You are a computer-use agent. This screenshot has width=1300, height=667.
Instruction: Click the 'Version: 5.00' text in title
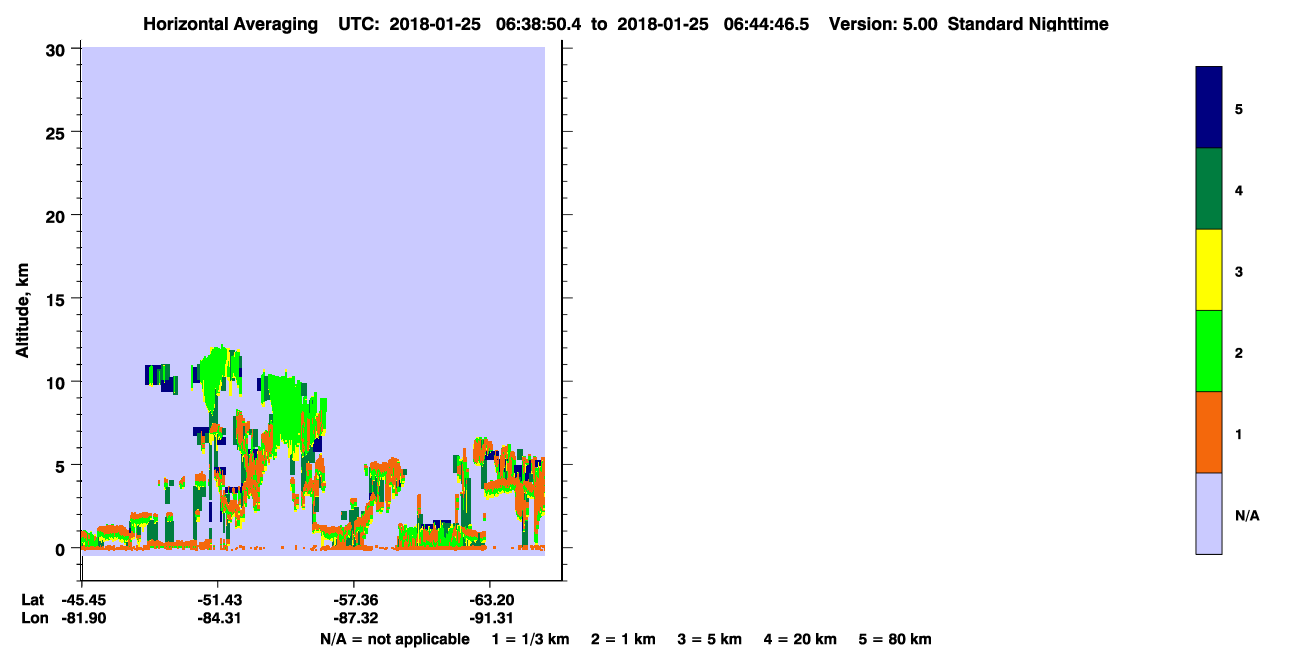[884, 24]
